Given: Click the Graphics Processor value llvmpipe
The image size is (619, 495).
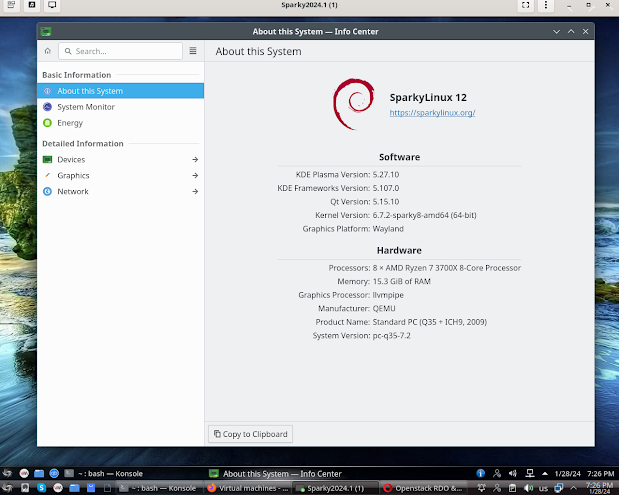Looking at the screenshot, I should (x=388, y=295).
